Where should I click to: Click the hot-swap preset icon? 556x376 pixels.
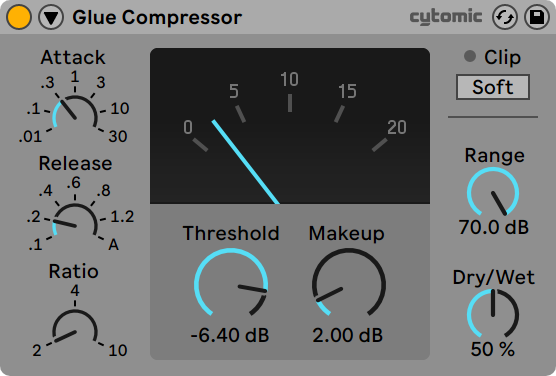(505, 17)
